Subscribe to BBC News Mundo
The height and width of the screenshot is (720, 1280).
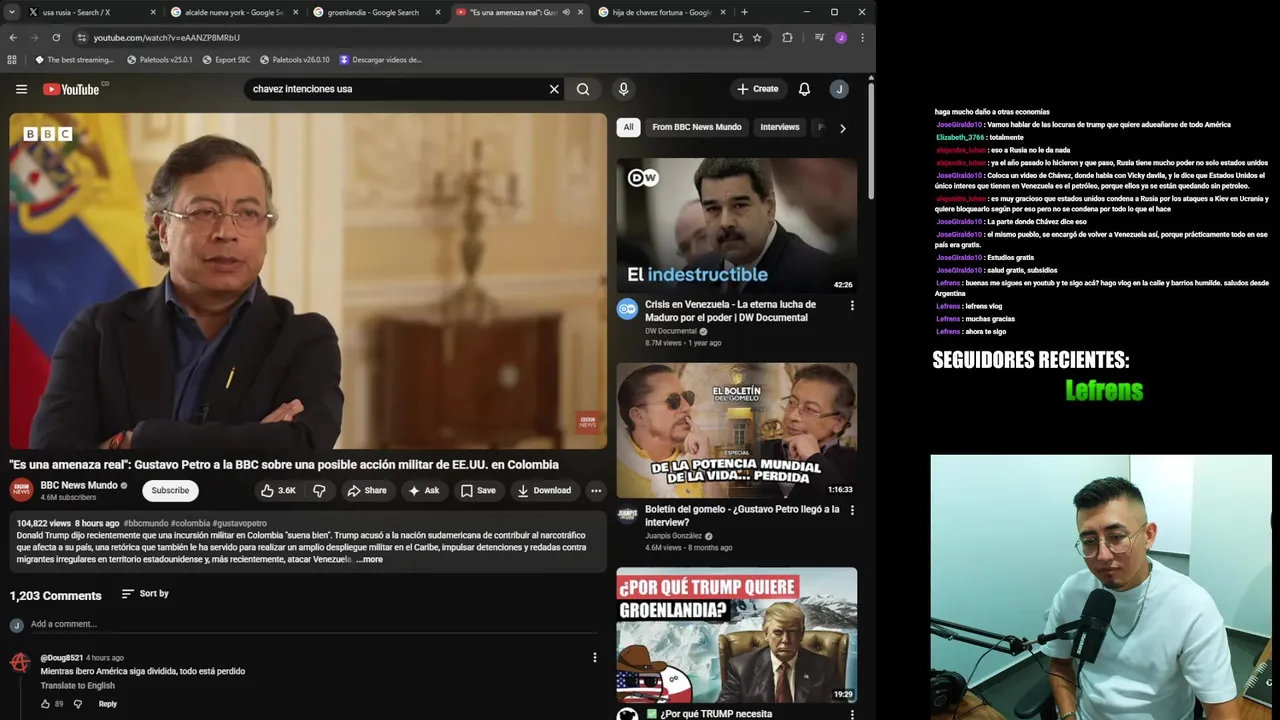click(170, 490)
